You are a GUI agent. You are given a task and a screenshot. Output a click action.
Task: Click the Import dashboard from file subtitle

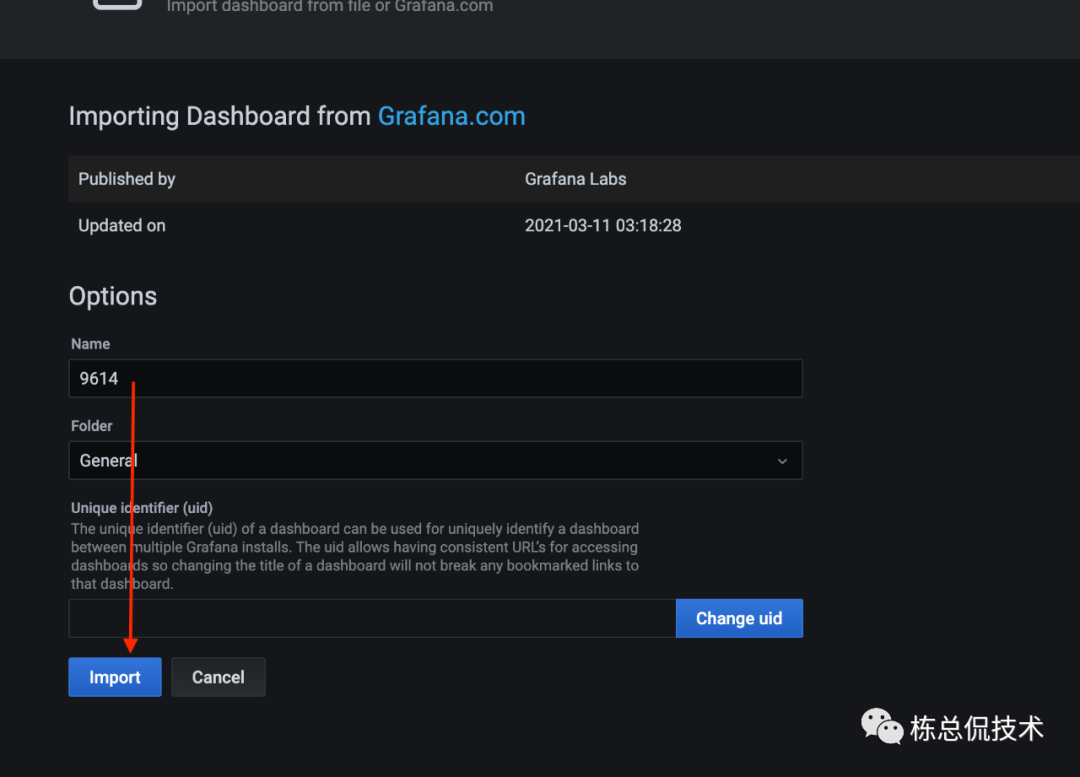(x=330, y=7)
